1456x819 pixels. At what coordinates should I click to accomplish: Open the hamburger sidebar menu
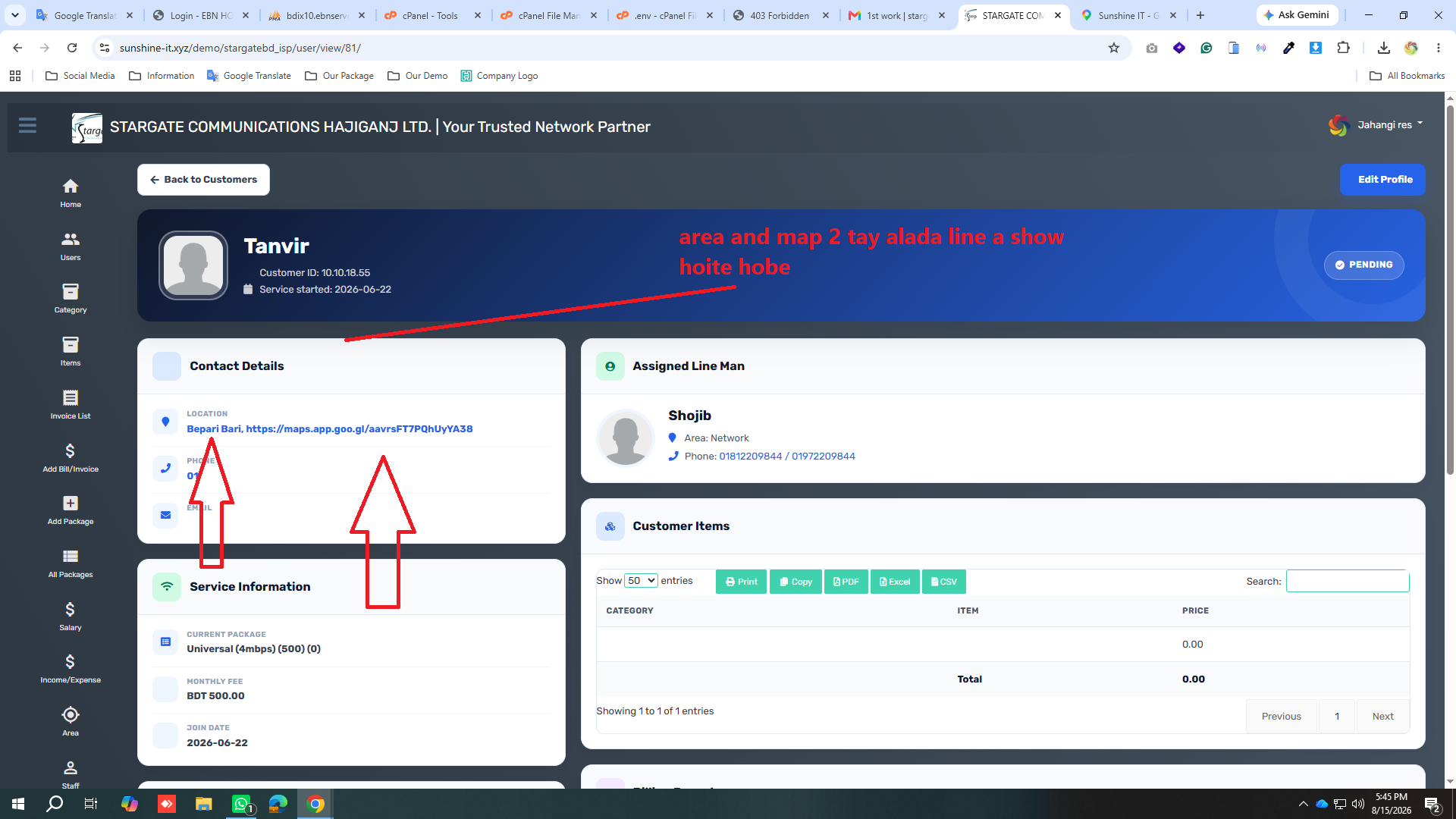click(x=27, y=125)
